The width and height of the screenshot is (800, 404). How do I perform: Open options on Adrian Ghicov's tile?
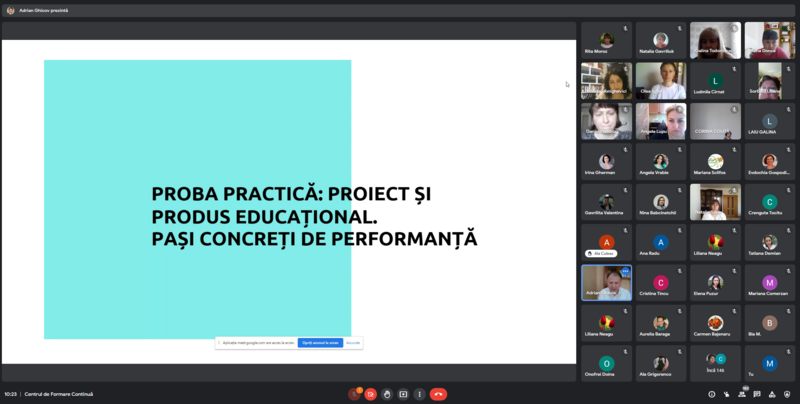tap(626, 271)
